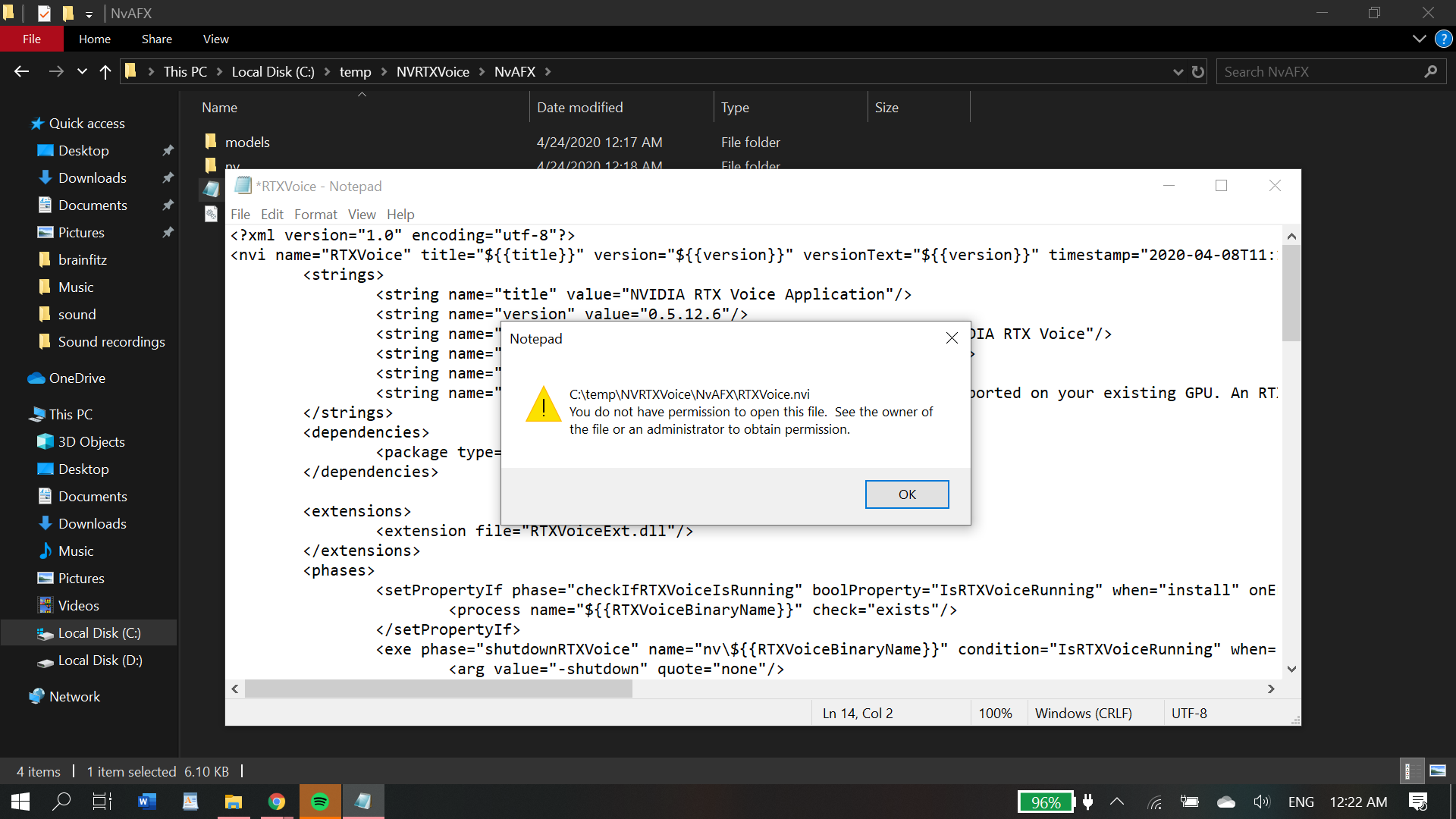Select 'NVRTXVoice' in the address breadcrumb
This screenshot has width=1456, height=819.
pos(433,71)
